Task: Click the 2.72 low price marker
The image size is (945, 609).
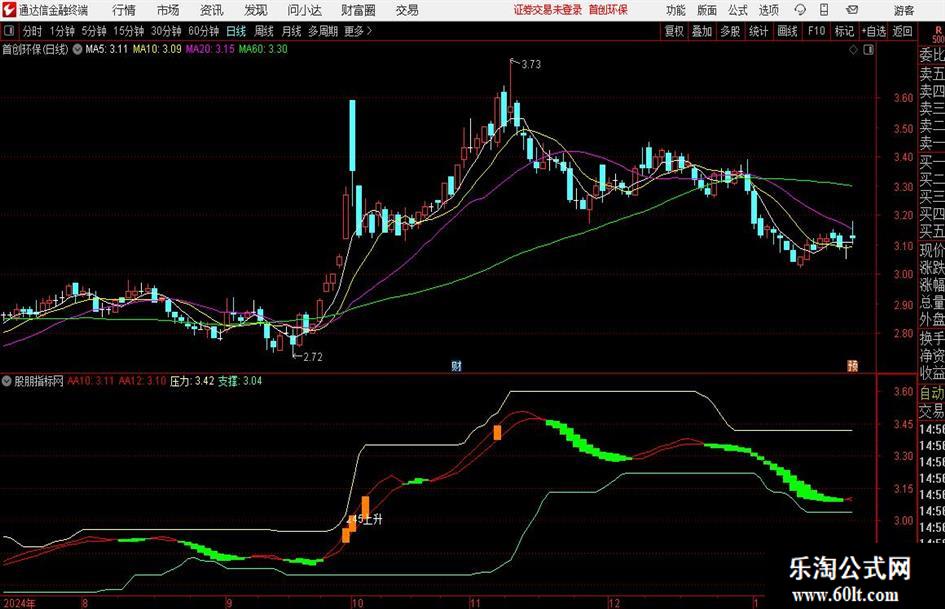Action: 308,357
